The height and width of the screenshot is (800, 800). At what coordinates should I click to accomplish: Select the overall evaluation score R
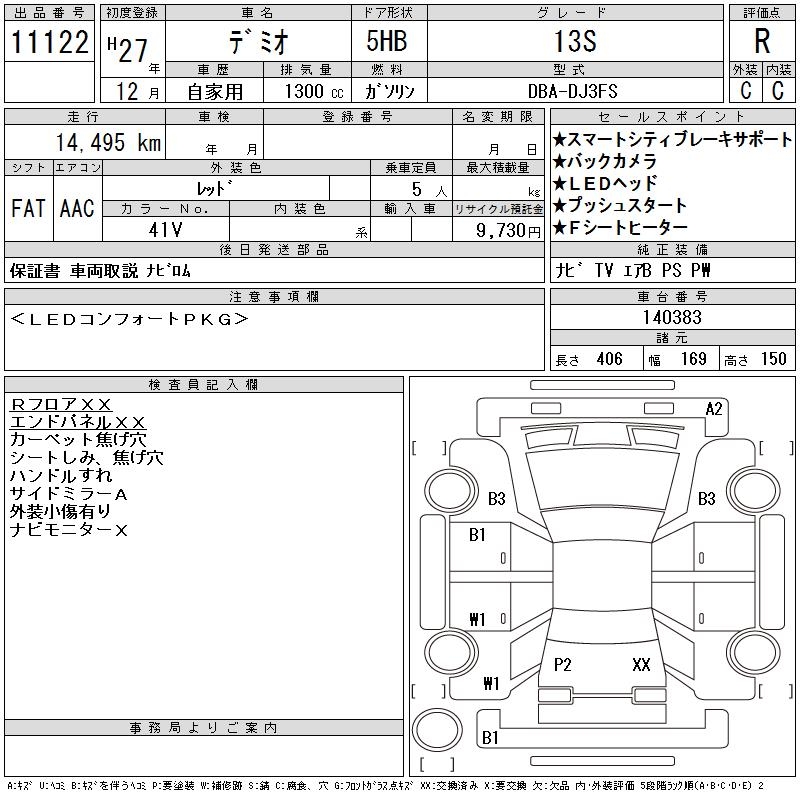click(x=762, y=41)
